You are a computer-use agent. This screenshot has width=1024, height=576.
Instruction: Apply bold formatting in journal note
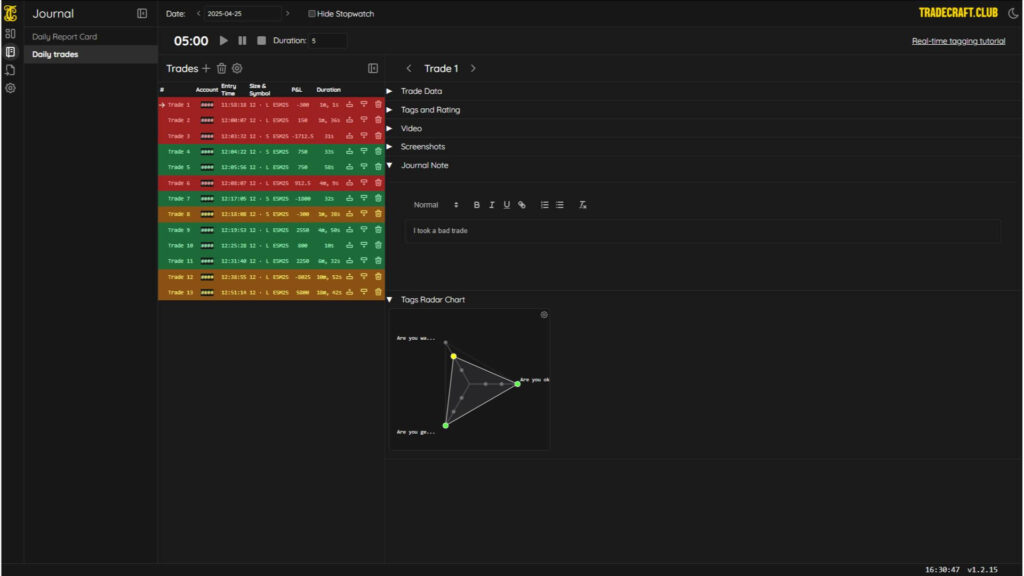click(477, 205)
